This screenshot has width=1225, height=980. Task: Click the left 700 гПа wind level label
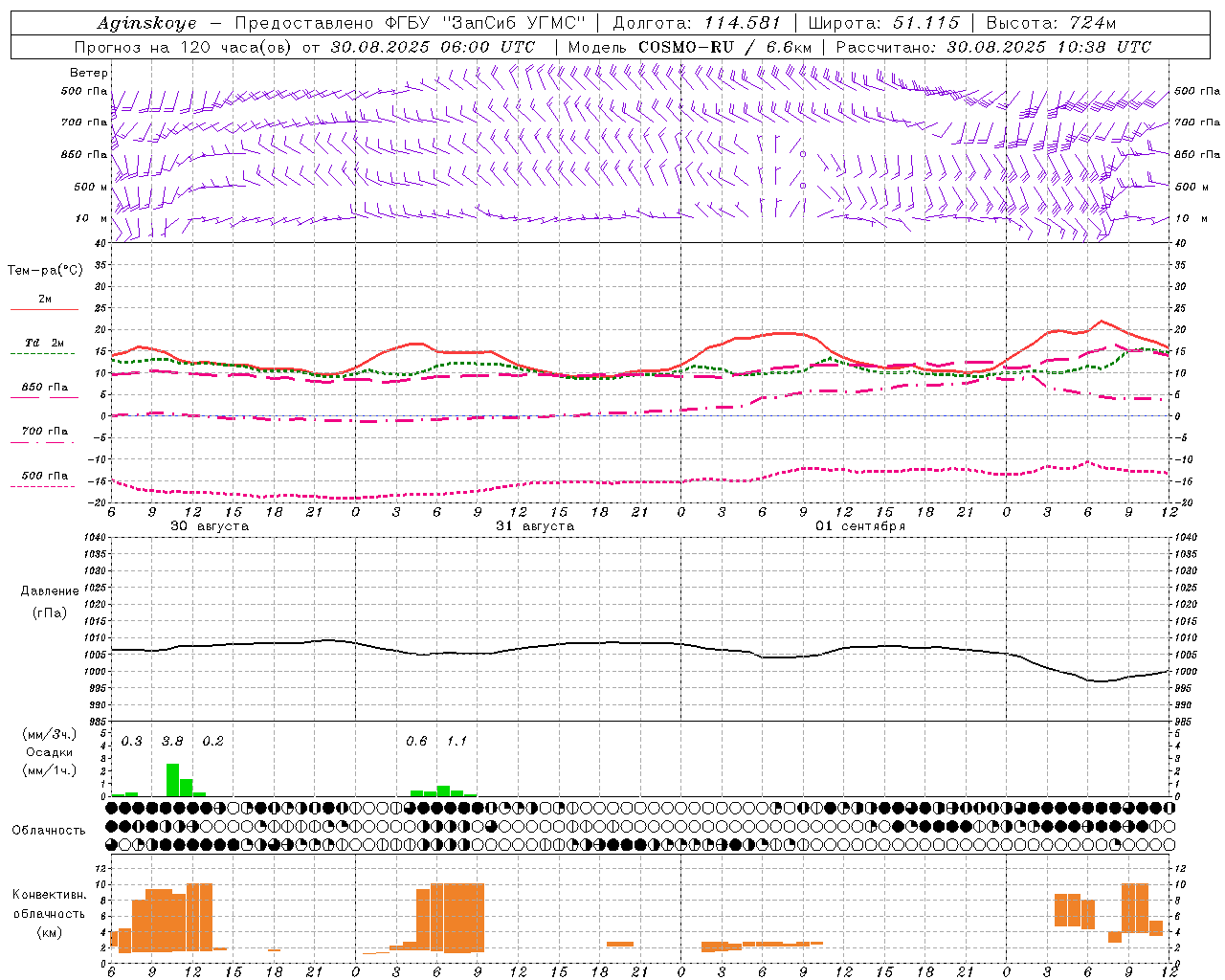tap(84, 122)
